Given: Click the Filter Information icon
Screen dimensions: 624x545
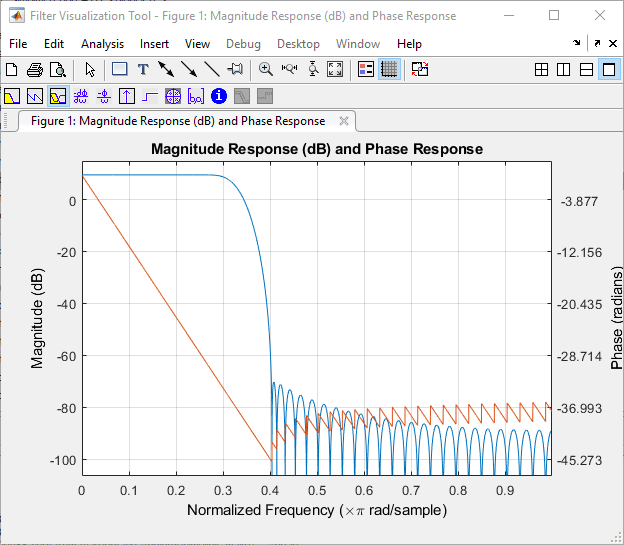Looking at the screenshot, I should click(219, 97).
